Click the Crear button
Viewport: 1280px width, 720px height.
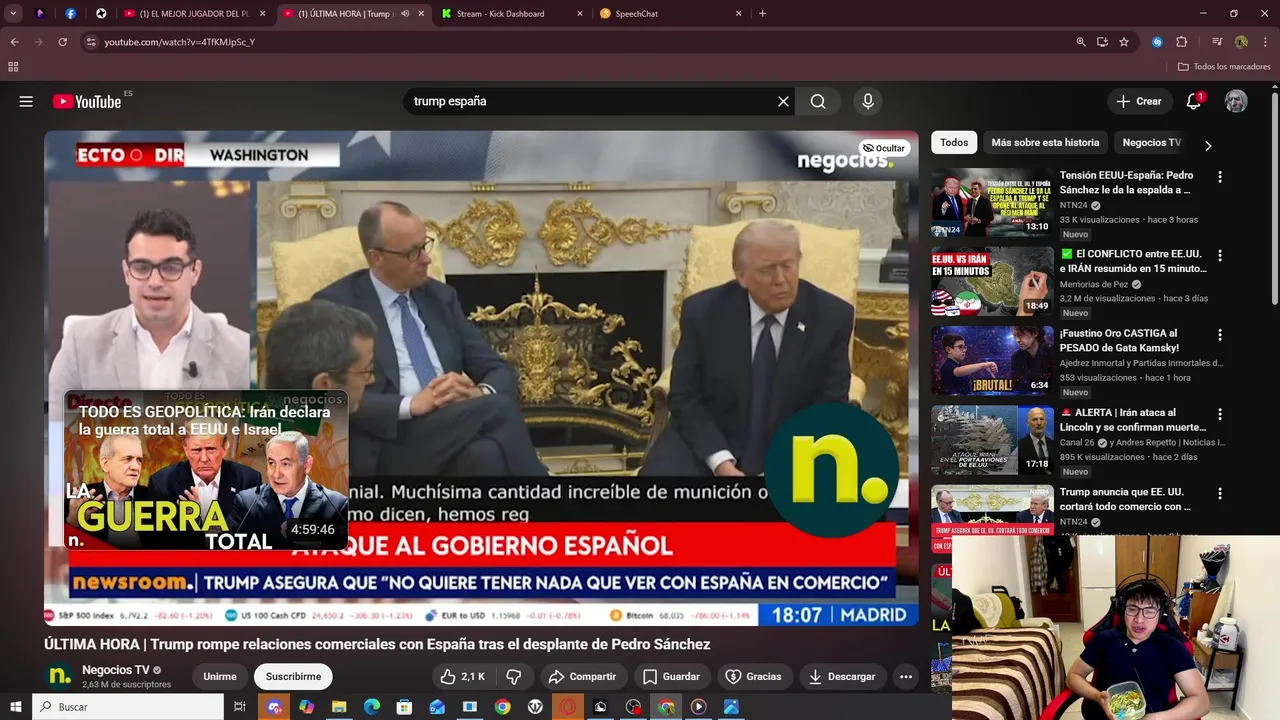1139,101
